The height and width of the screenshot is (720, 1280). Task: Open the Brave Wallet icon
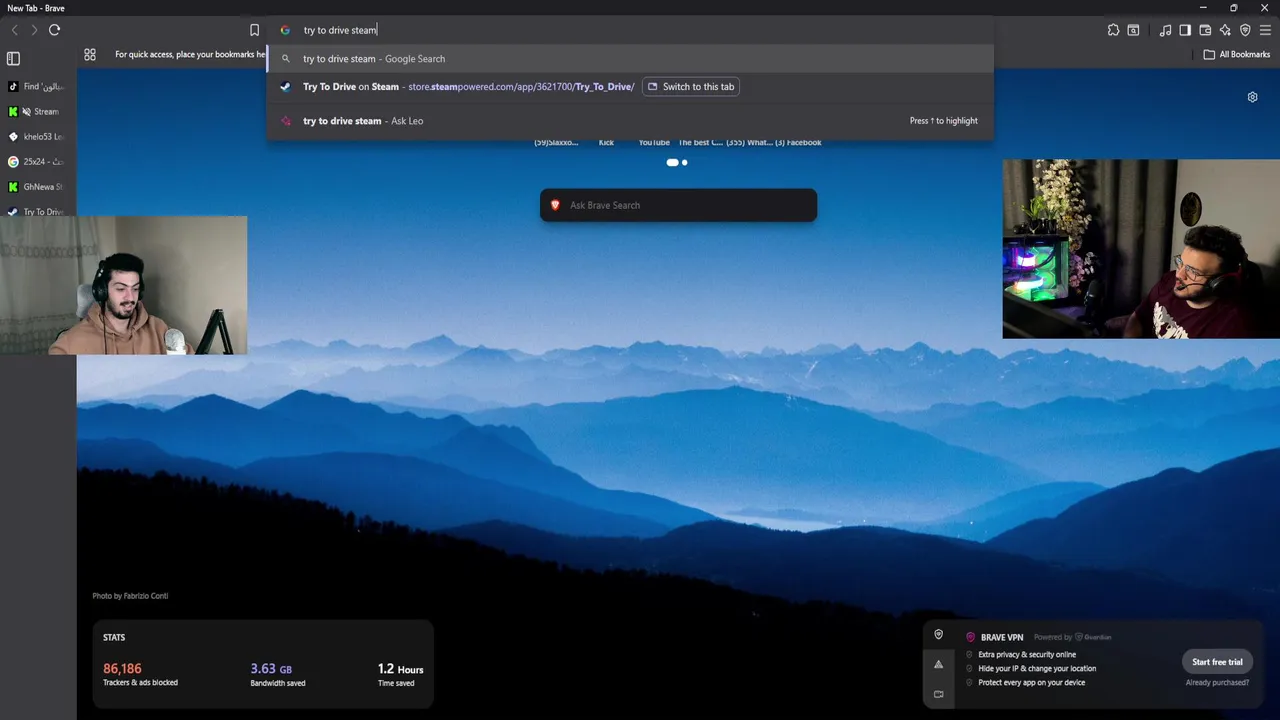1205,30
